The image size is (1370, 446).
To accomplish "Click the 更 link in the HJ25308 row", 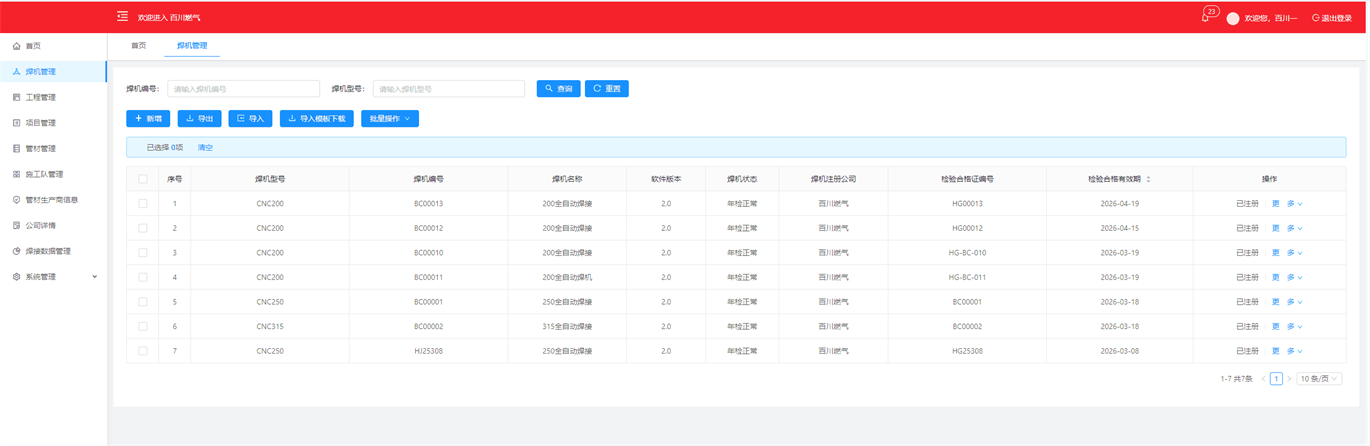I will point(1276,351).
